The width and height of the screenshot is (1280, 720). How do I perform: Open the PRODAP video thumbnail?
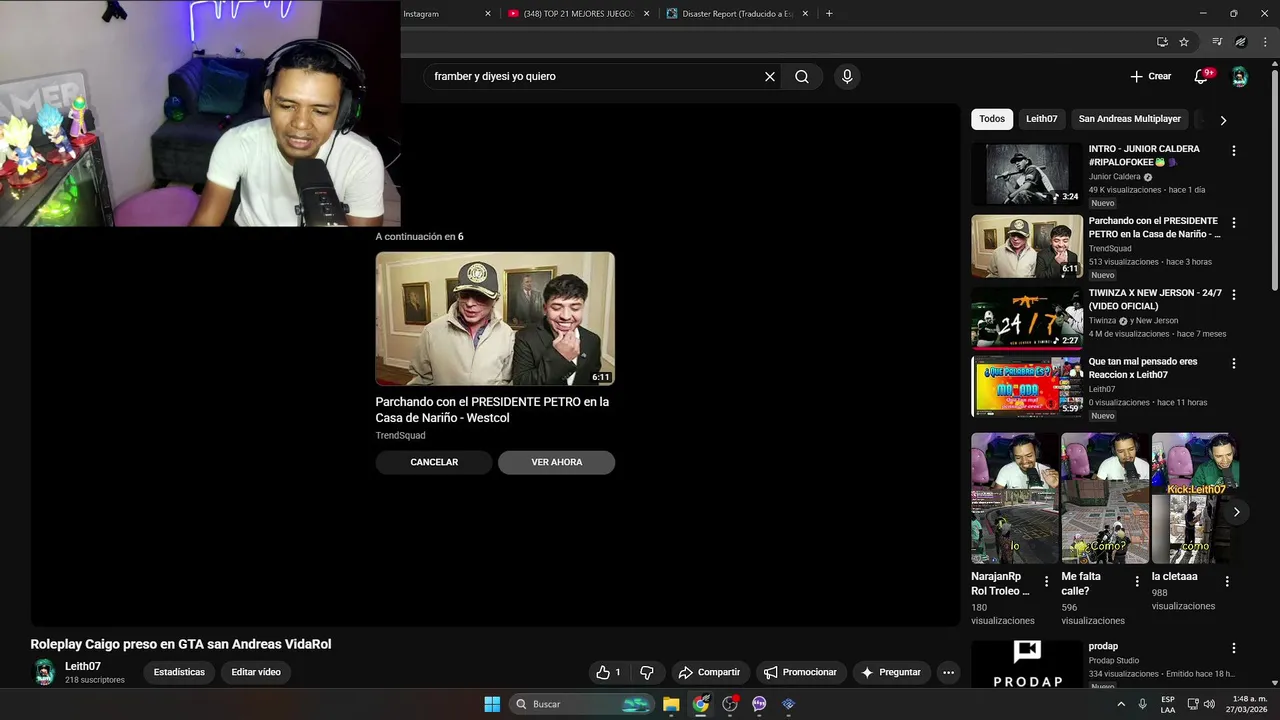click(1027, 664)
